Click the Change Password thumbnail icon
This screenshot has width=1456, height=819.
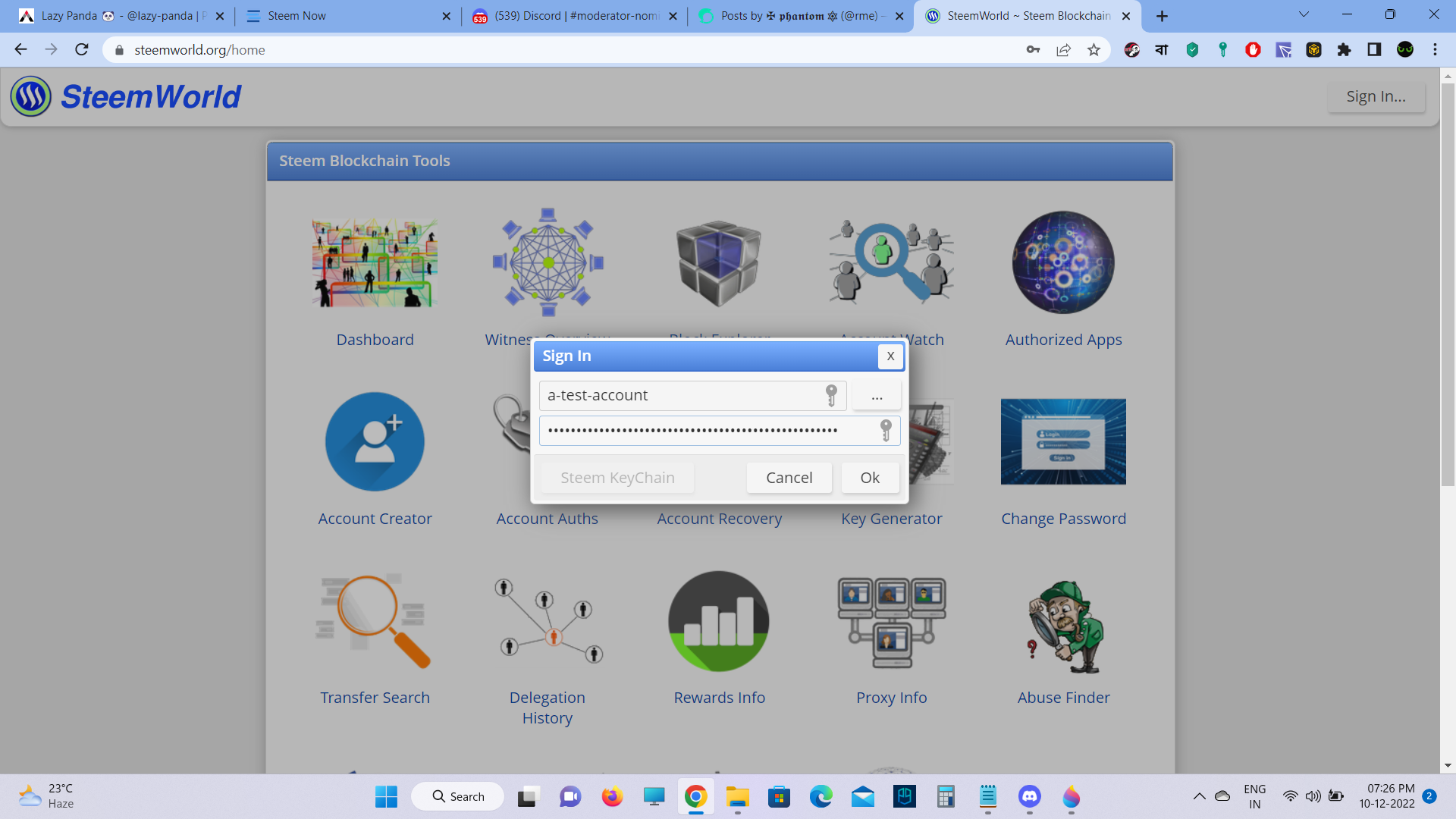point(1063,441)
